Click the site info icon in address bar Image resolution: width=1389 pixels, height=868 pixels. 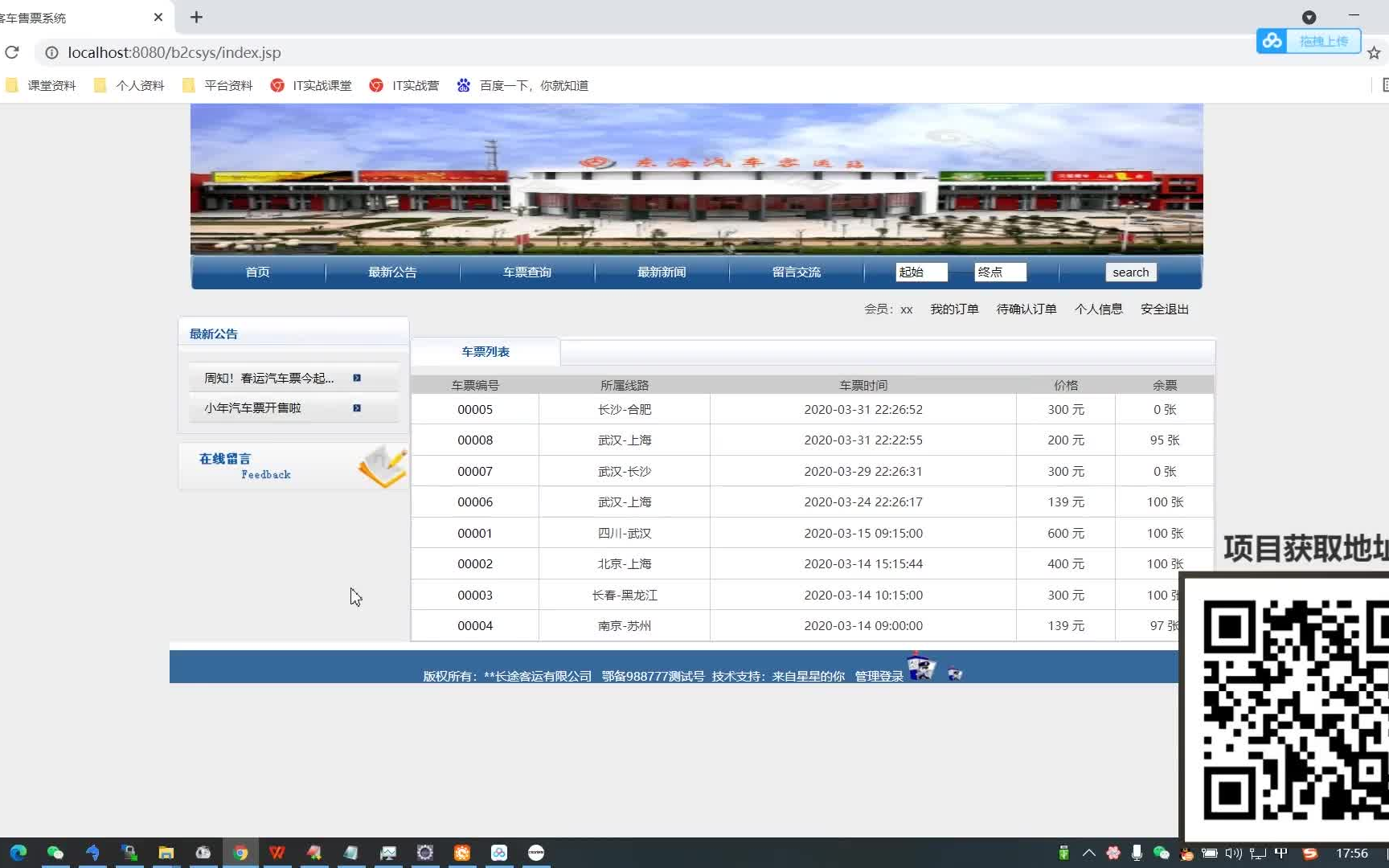(x=51, y=52)
